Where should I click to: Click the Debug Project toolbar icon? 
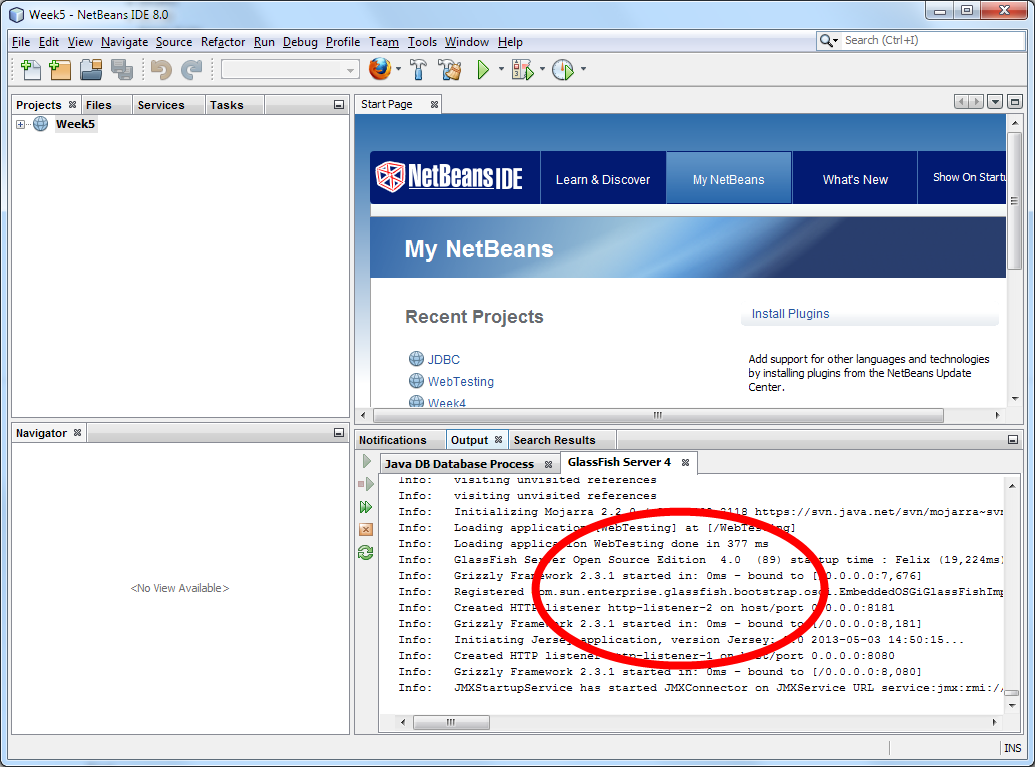coord(522,70)
